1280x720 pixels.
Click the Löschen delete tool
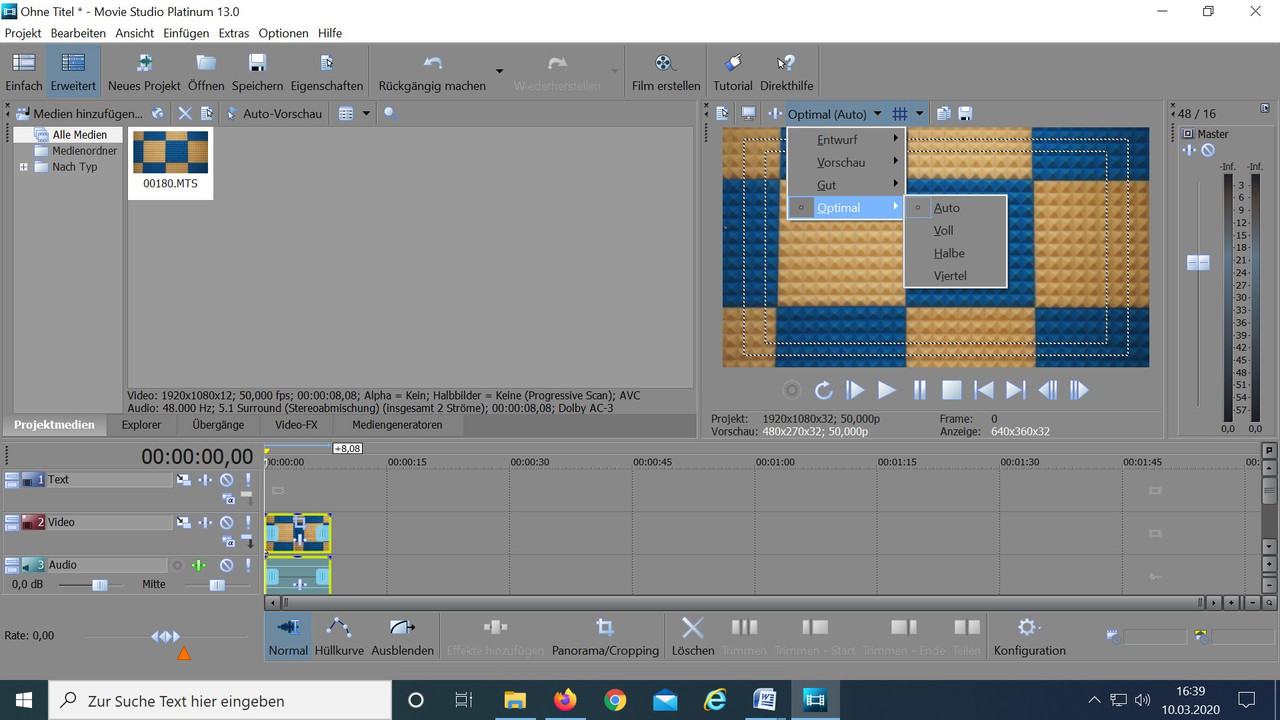coord(693,637)
